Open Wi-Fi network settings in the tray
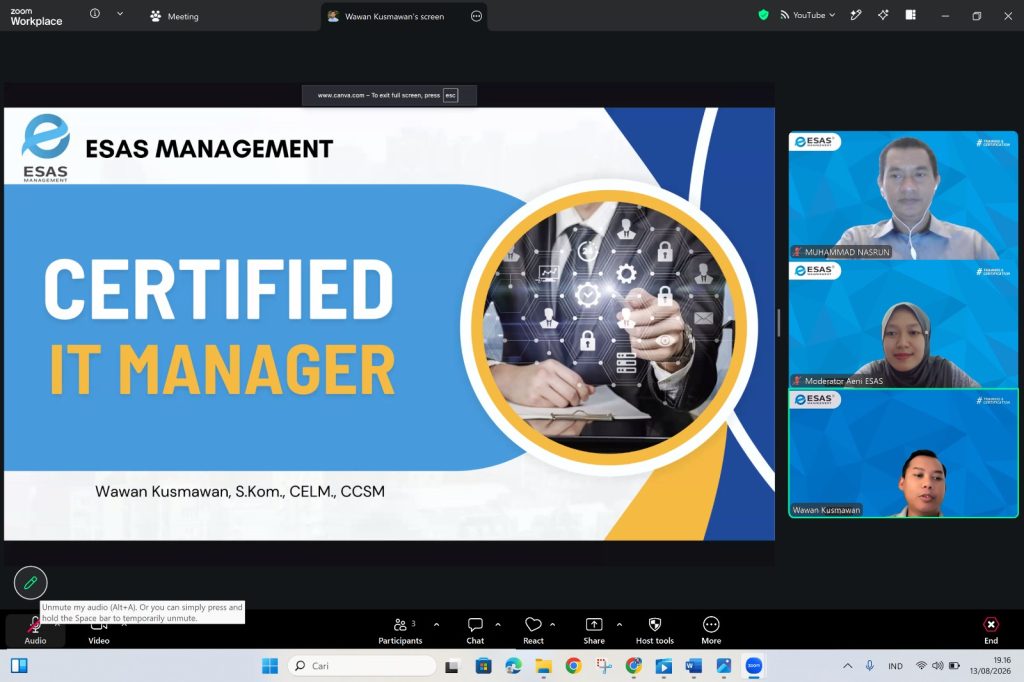This screenshot has width=1024, height=682. [921, 666]
